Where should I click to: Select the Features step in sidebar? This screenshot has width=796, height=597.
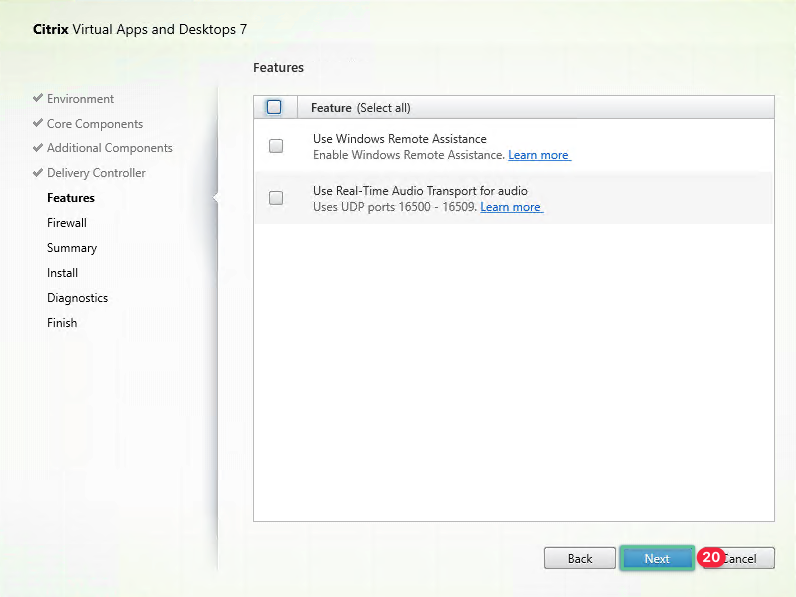tap(71, 198)
